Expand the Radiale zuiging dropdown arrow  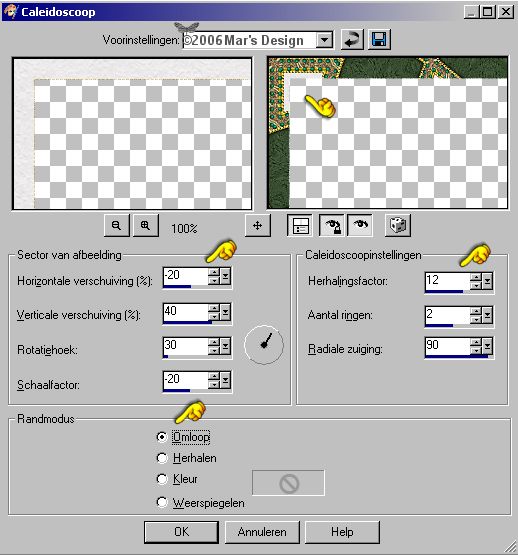[x=488, y=347]
